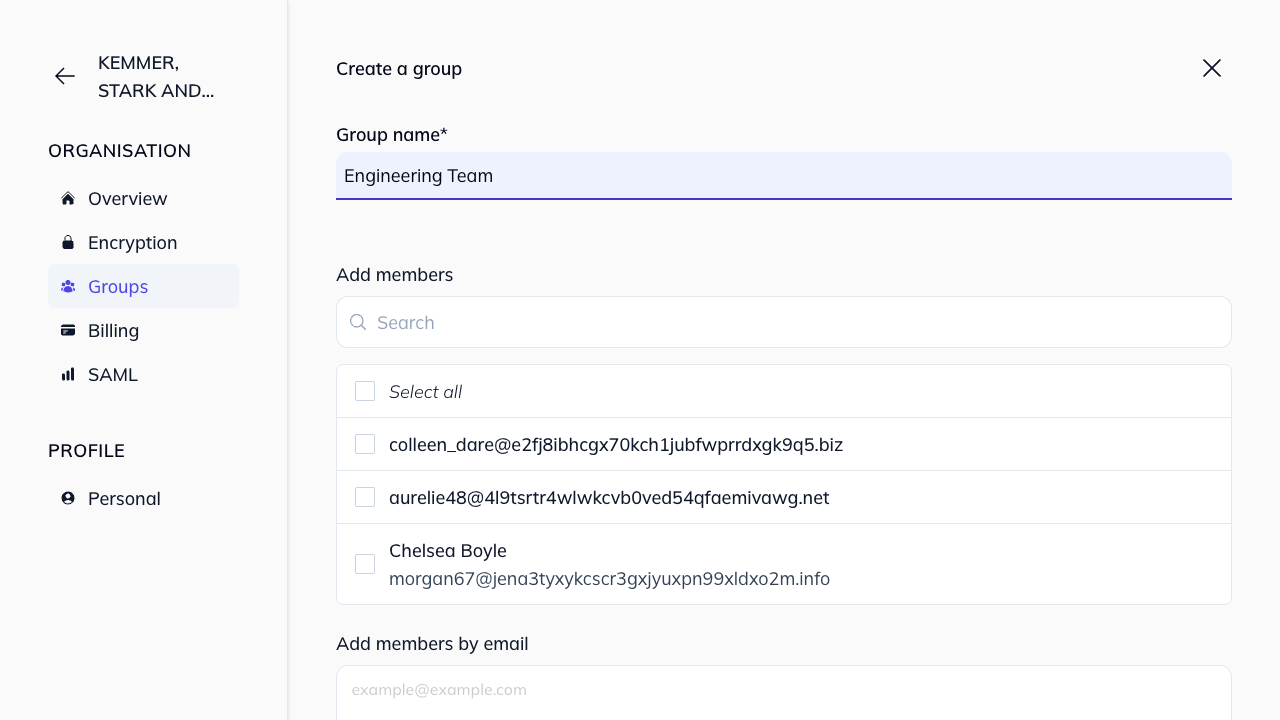Select the Overview home icon
The width and height of the screenshot is (1280, 720).
click(67, 197)
